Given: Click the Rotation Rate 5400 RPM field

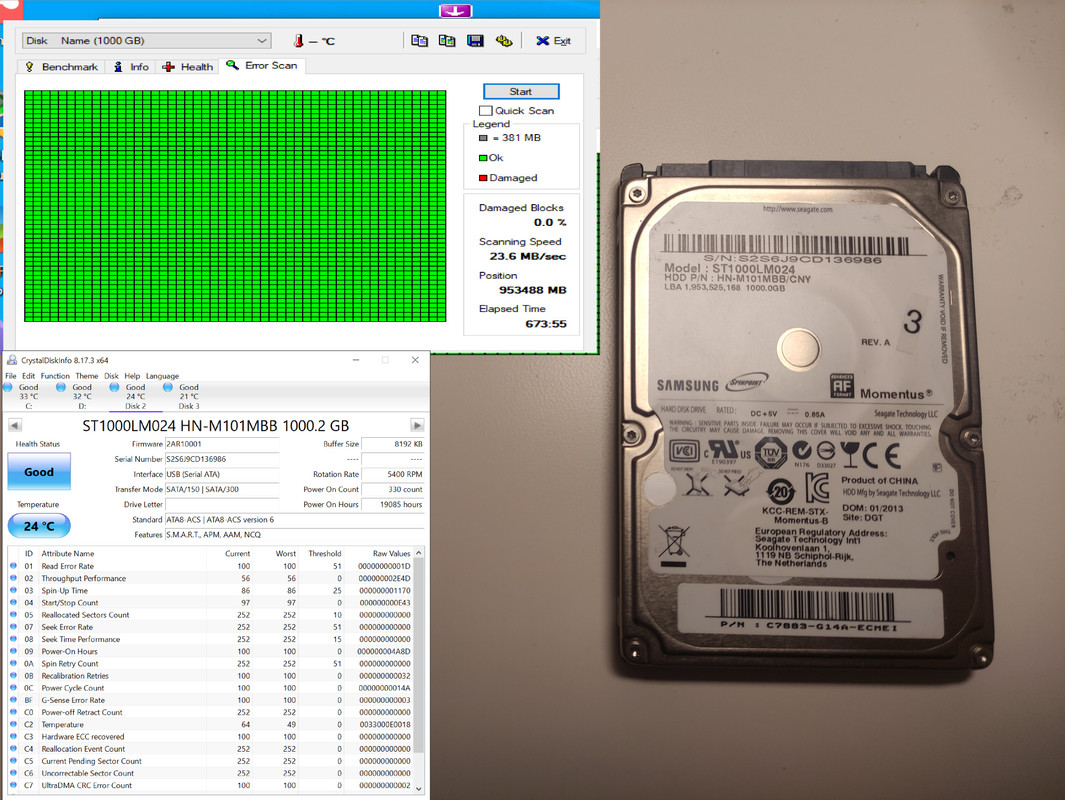Looking at the screenshot, I should click(393, 474).
